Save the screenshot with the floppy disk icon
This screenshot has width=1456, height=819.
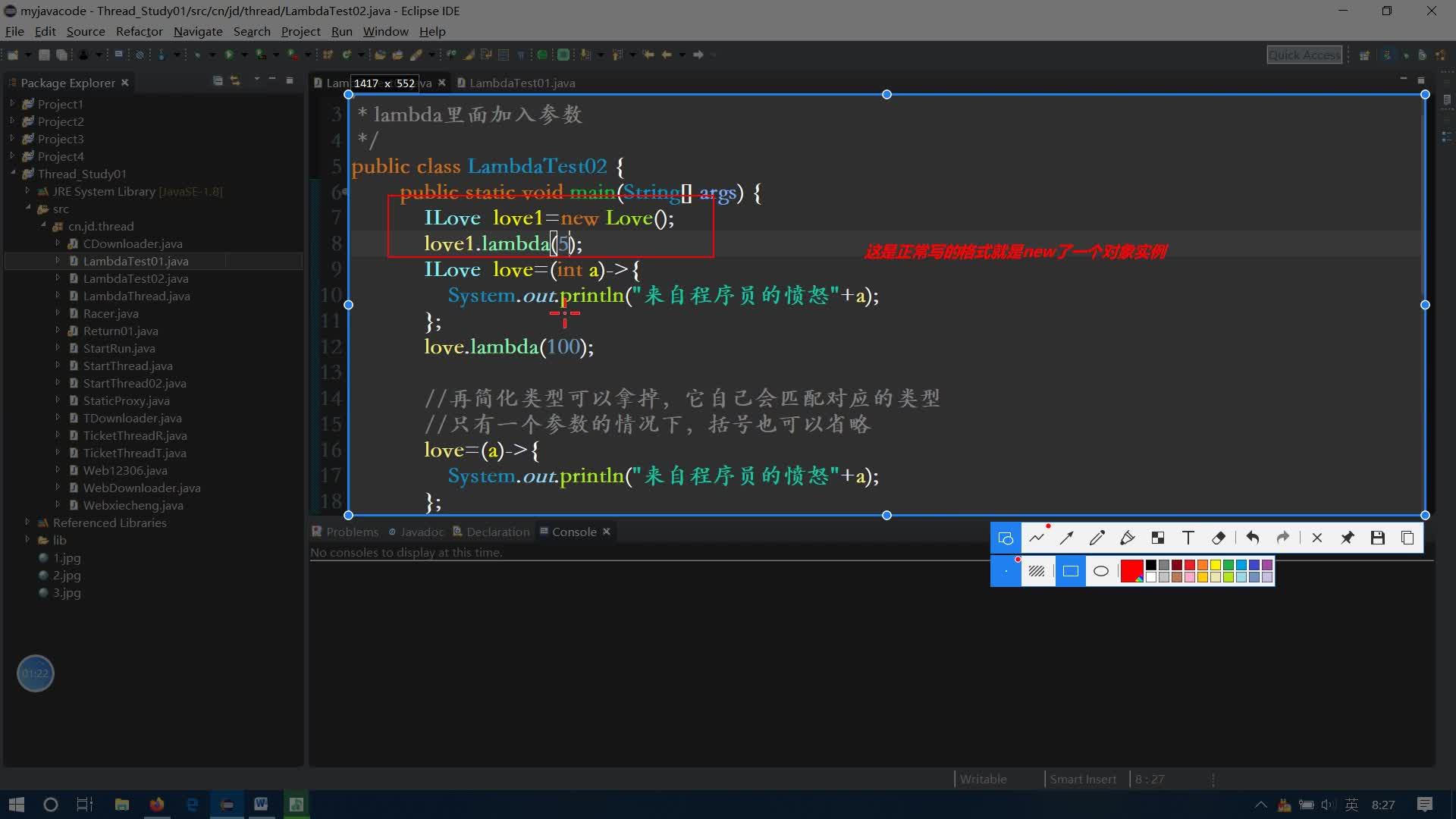[x=1378, y=538]
